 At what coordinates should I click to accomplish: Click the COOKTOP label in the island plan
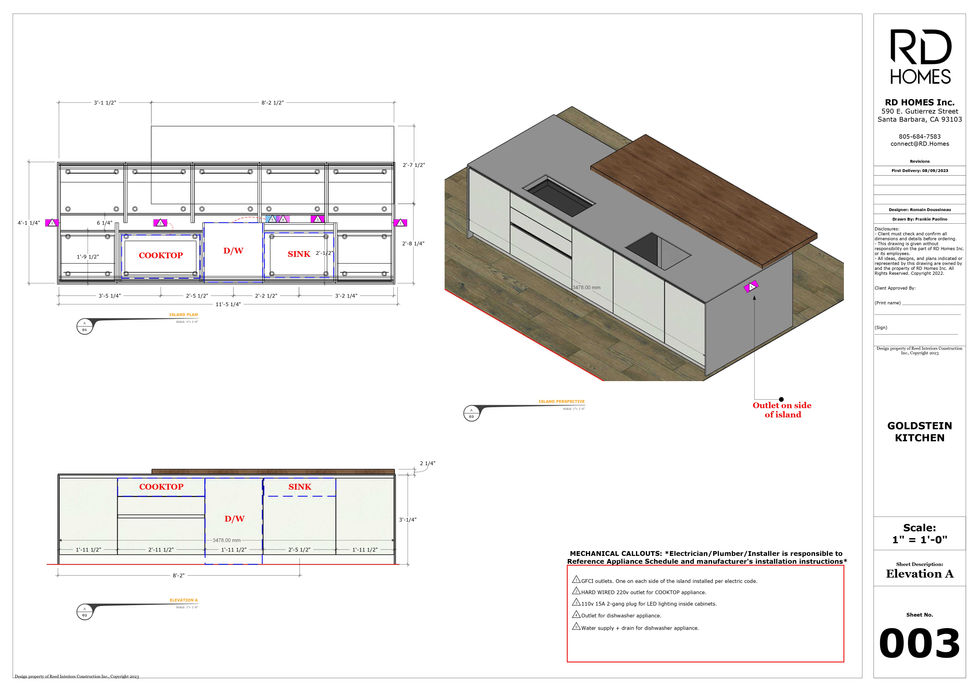[160, 255]
